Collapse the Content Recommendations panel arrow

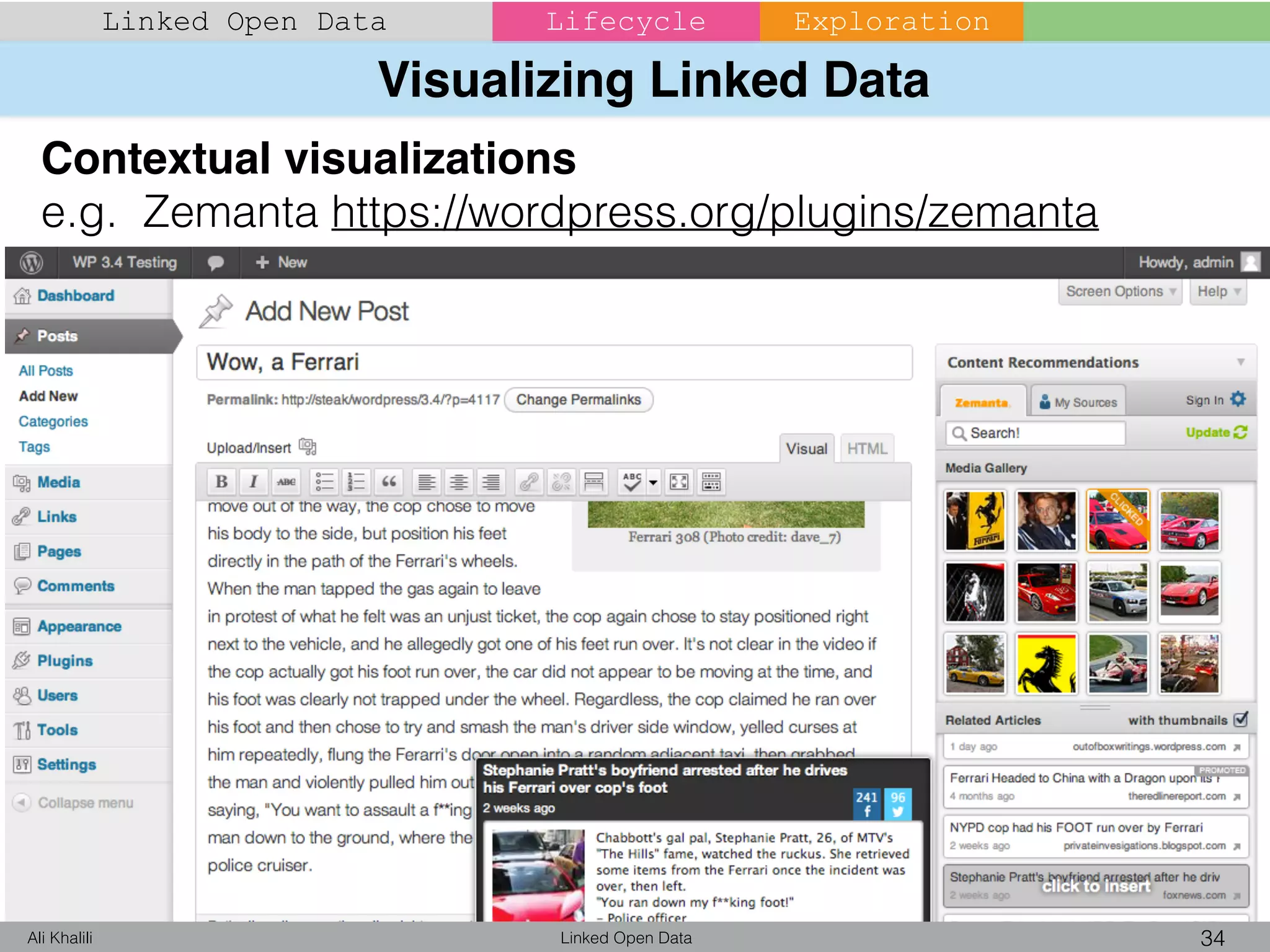[x=1241, y=362]
